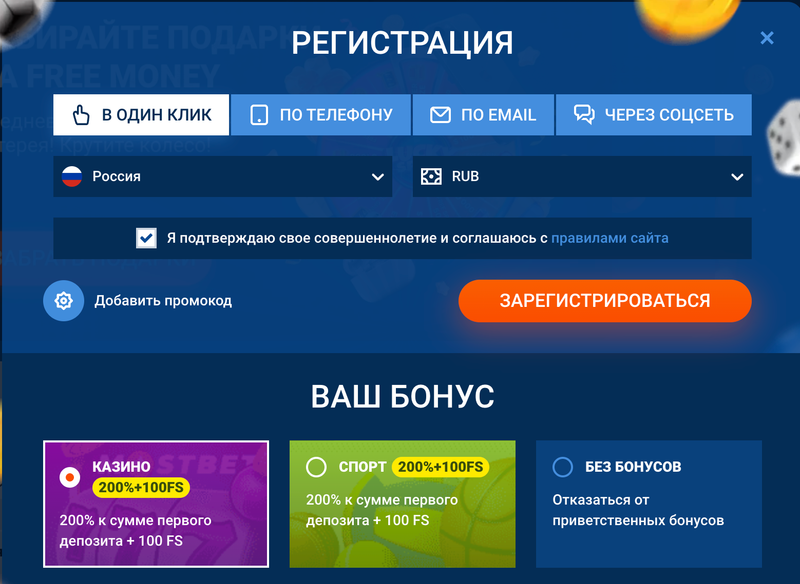Switch to the ЧЕРЕЗ СОЦСЕТЬ registration tab
Screen dimensions: 800x584
coord(653,115)
